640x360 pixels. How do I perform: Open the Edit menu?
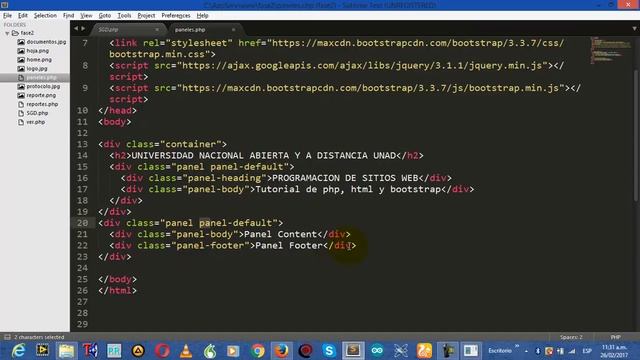(x=23, y=16)
